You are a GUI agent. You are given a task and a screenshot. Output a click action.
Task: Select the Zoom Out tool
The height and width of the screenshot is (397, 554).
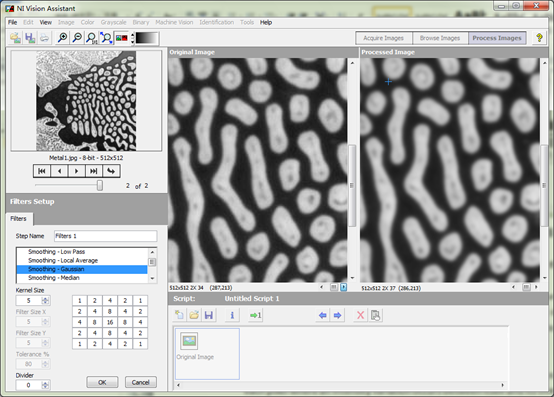pos(77,38)
